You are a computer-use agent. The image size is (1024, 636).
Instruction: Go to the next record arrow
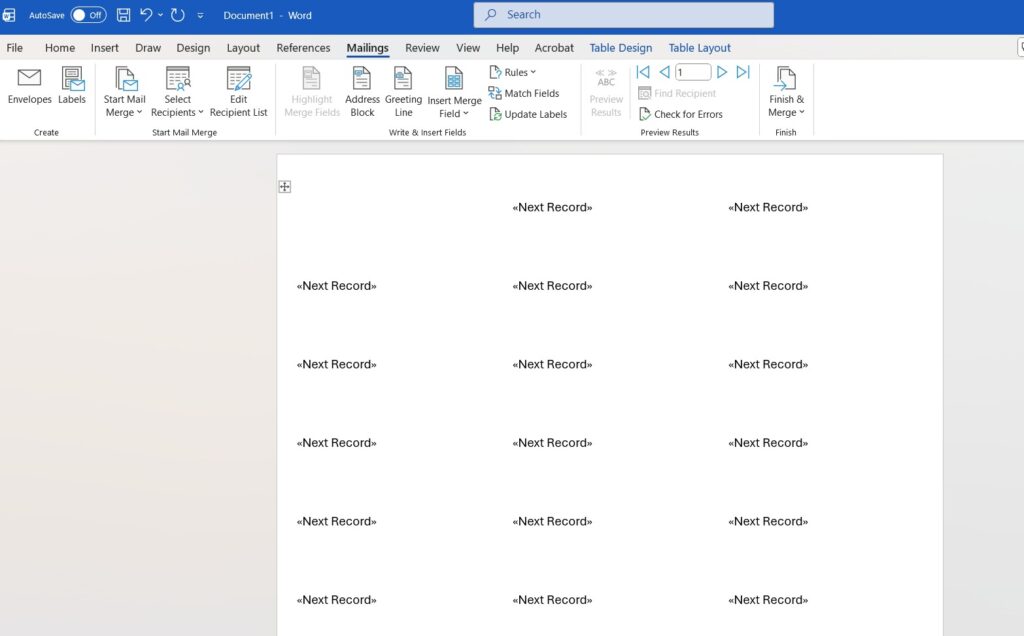click(x=722, y=72)
